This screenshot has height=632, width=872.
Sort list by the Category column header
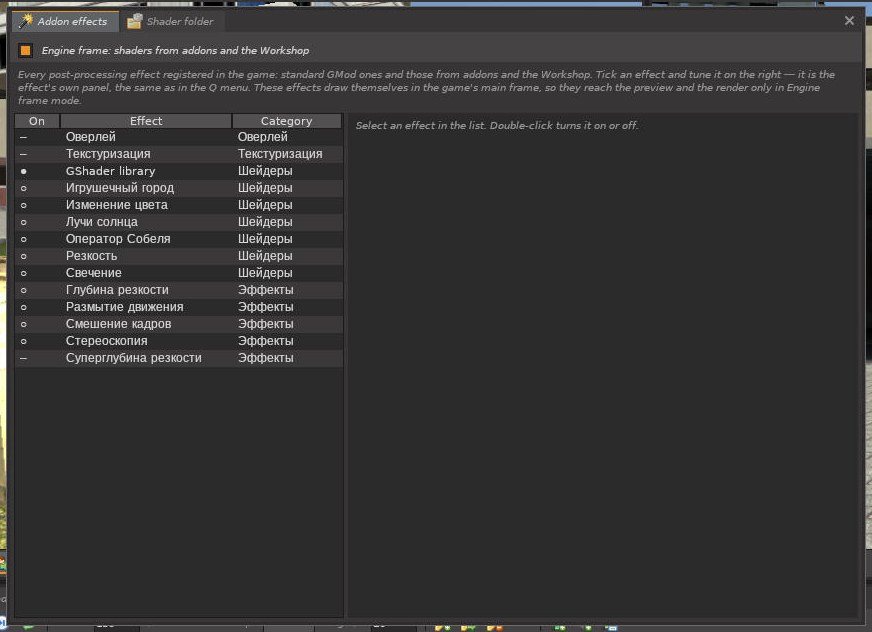(x=286, y=121)
